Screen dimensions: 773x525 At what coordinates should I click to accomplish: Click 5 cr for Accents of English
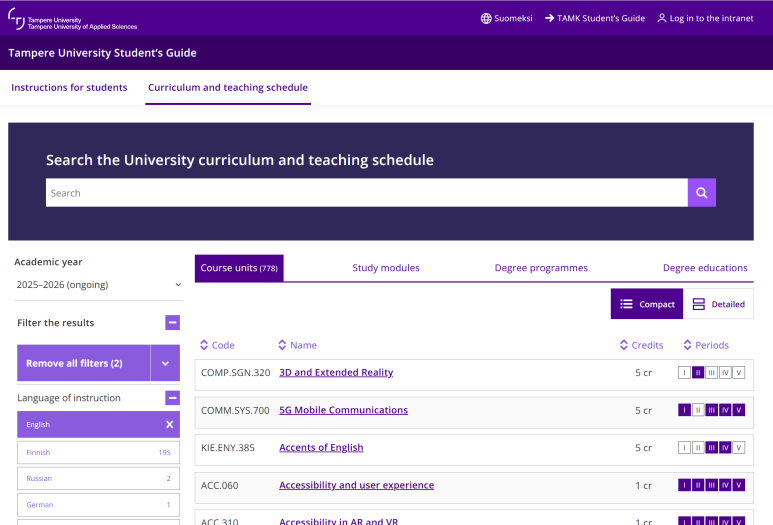[643, 448]
